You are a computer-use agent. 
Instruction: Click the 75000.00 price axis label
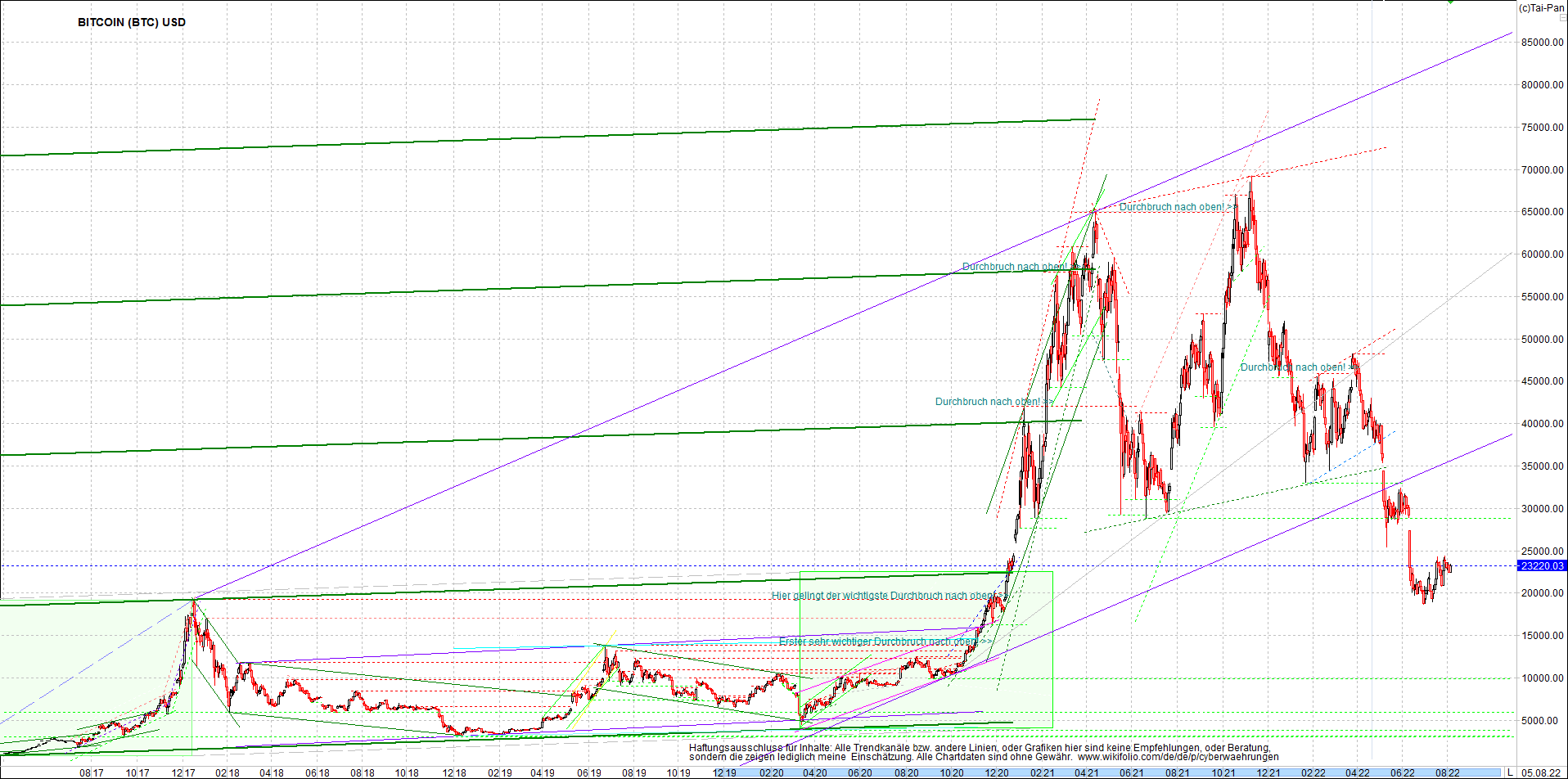[1542, 128]
